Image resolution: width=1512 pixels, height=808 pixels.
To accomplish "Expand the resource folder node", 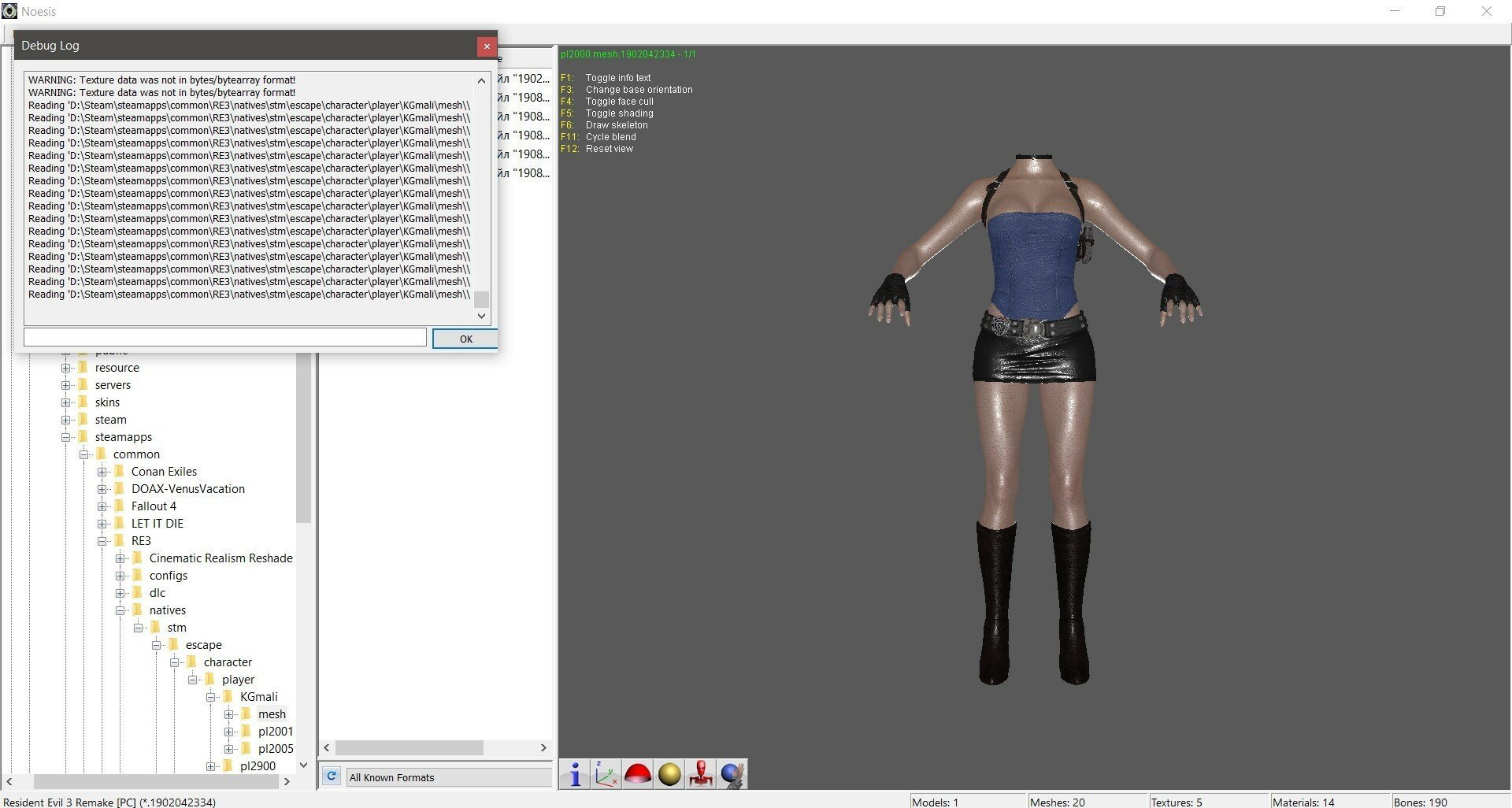I will coord(66,368).
